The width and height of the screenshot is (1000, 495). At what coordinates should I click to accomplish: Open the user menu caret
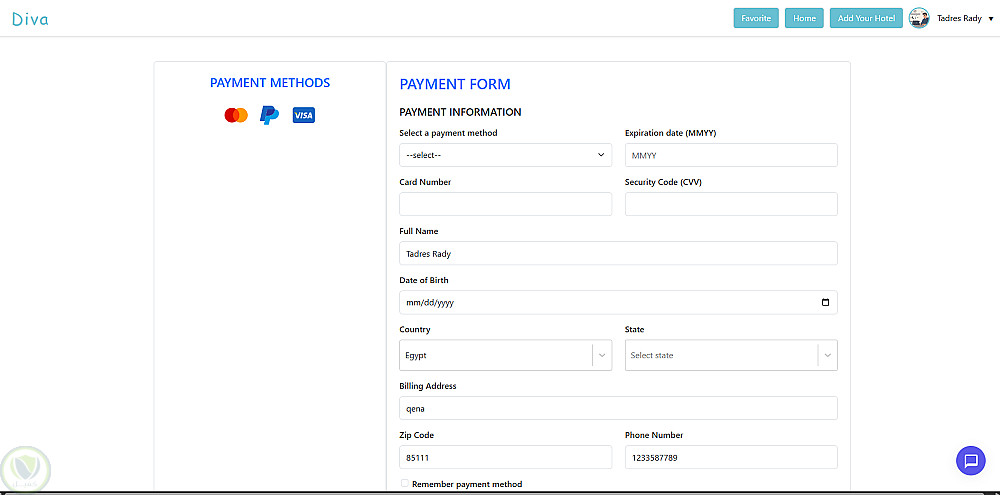coord(990,19)
